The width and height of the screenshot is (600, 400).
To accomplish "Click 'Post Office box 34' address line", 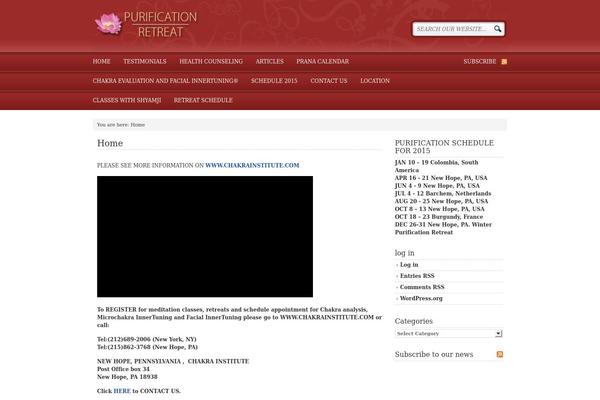I will (x=123, y=369).
